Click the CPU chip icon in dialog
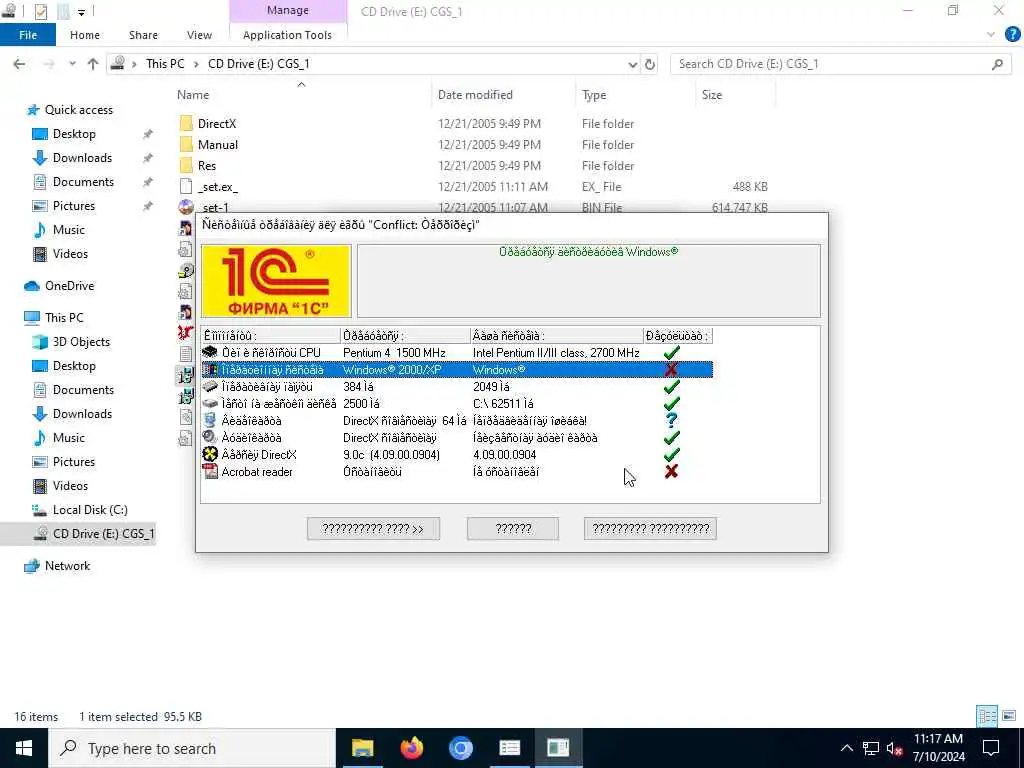1024x768 pixels. click(x=210, y=353)
